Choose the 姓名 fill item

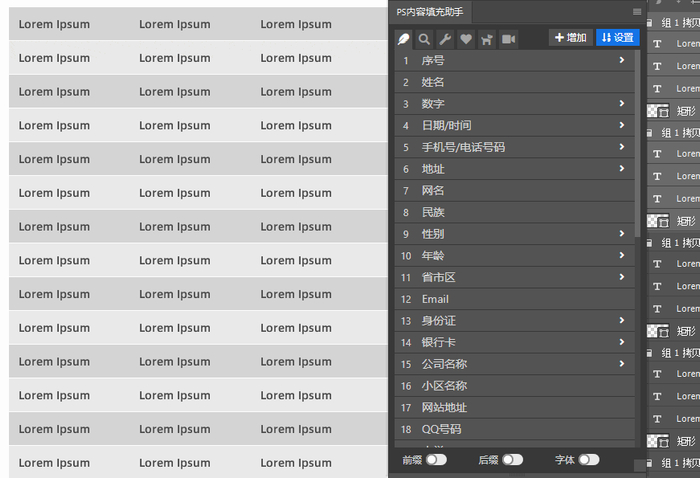coord(514,82)
